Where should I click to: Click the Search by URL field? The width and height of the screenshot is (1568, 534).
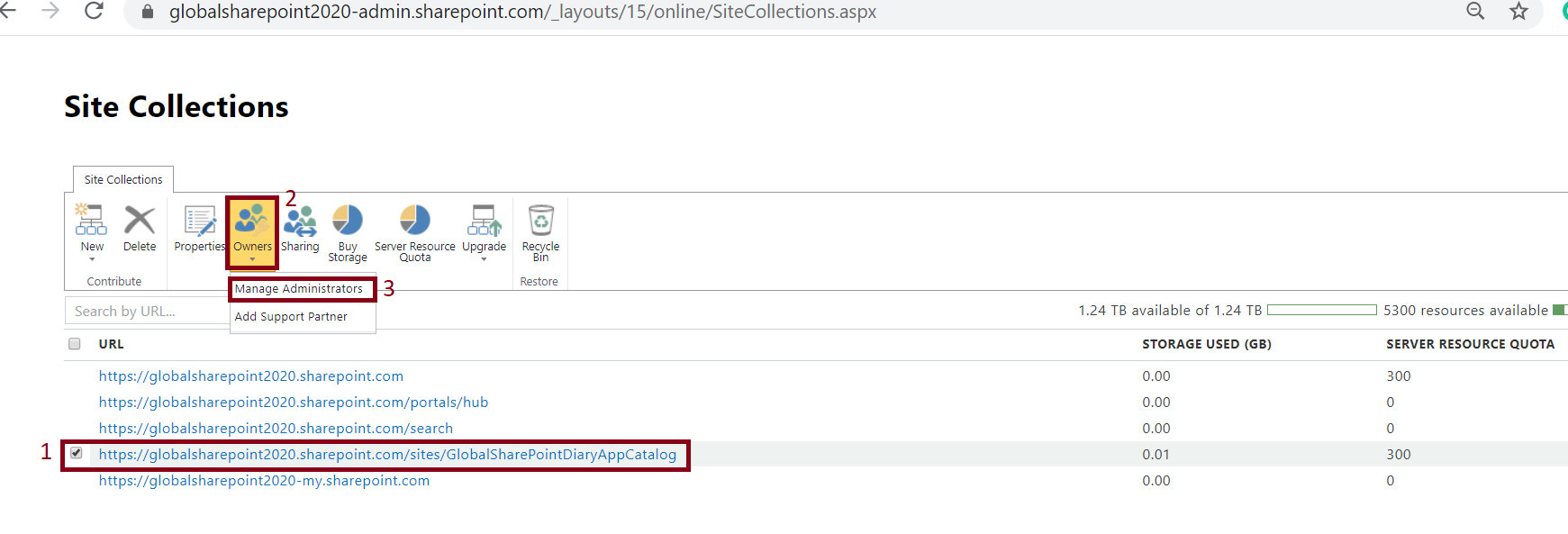(x=148, y=311)
